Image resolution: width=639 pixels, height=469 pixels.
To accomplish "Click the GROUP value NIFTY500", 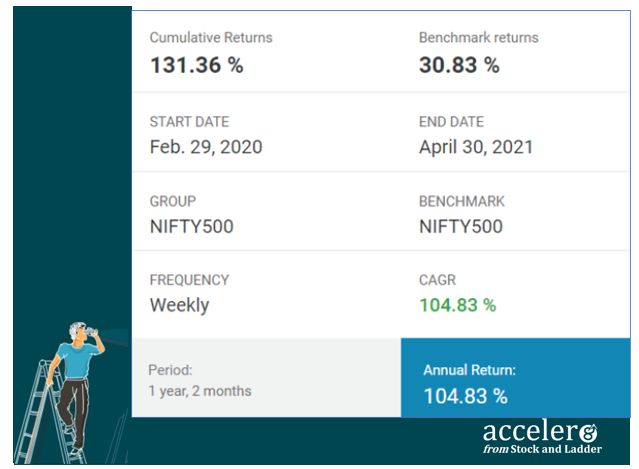I will (x=192, y=227).
